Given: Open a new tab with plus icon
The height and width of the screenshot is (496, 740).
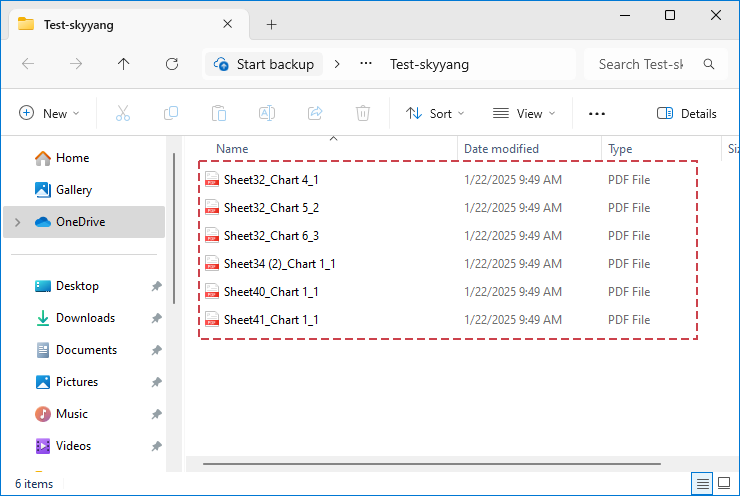Looking at the screenshot, I should 271,25.
